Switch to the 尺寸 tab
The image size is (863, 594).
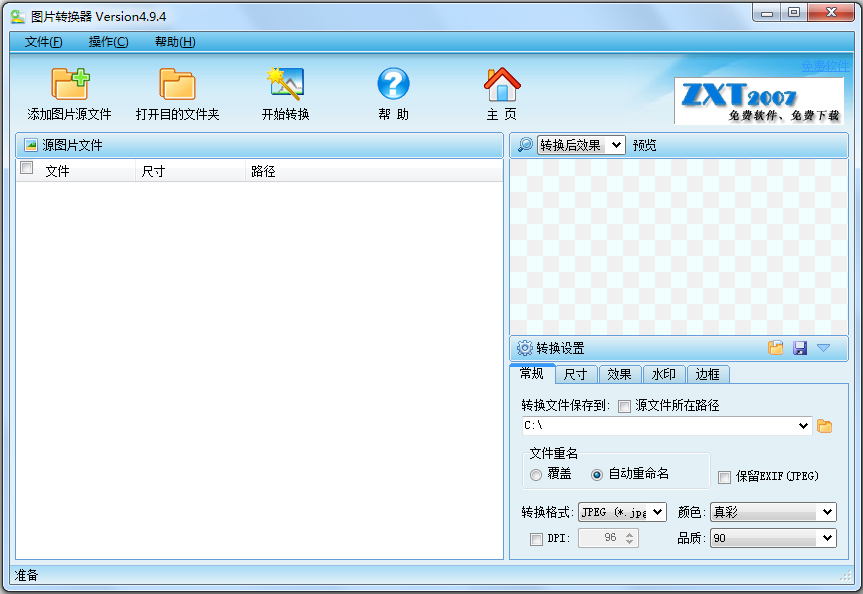(x=576, y=374)
